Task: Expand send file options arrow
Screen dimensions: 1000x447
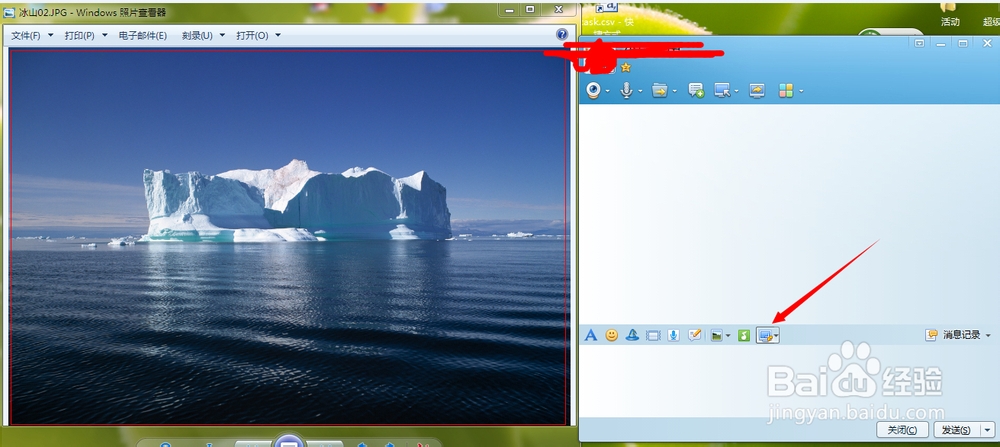Action: coord(673,92)
